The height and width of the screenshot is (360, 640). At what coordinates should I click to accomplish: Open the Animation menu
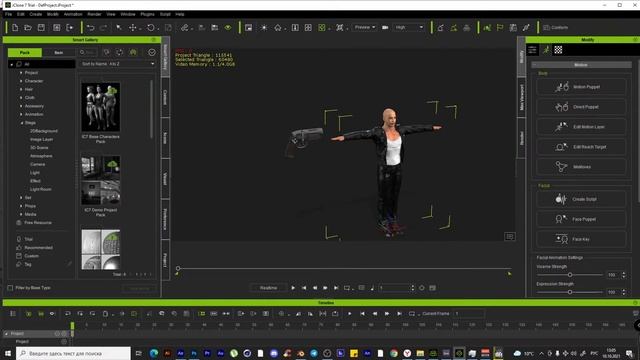73,14
